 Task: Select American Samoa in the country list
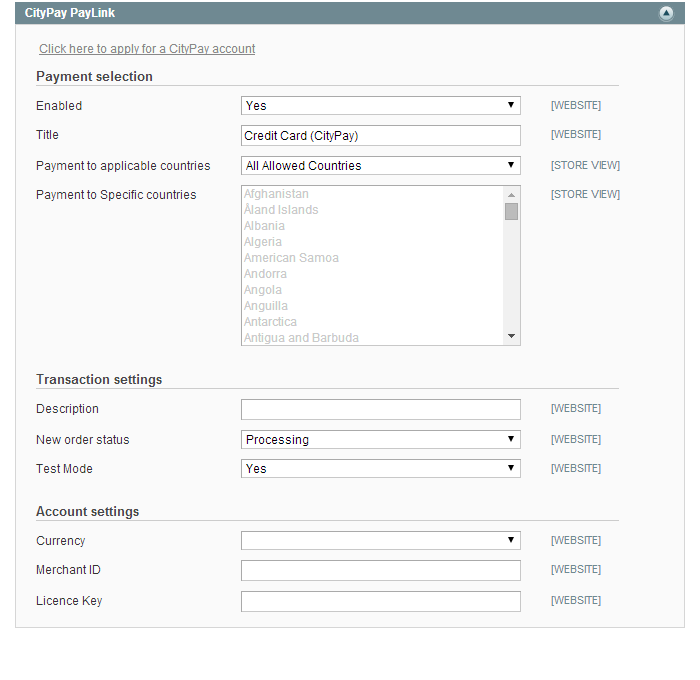point(291,258)
